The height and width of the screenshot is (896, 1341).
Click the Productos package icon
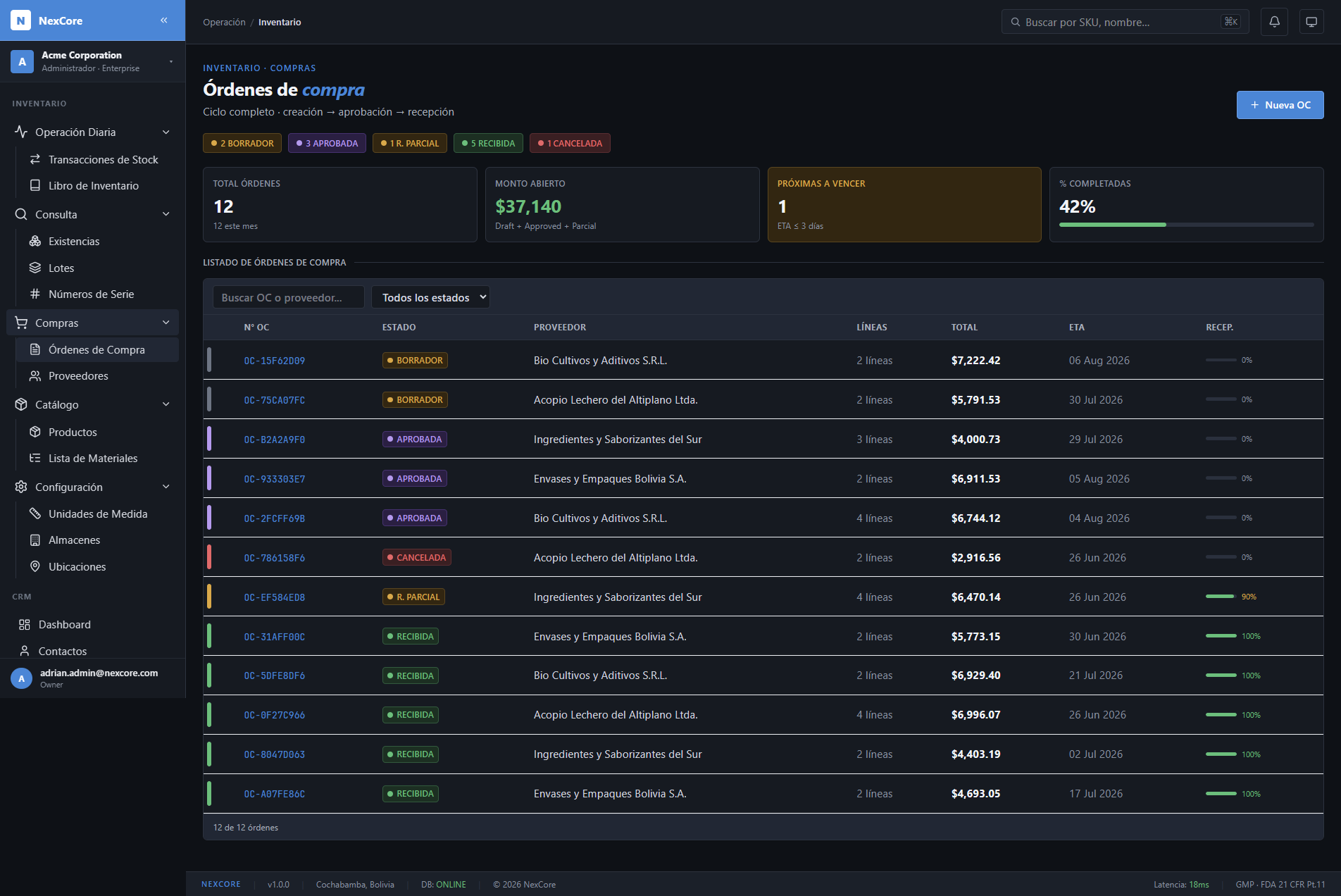35,432
